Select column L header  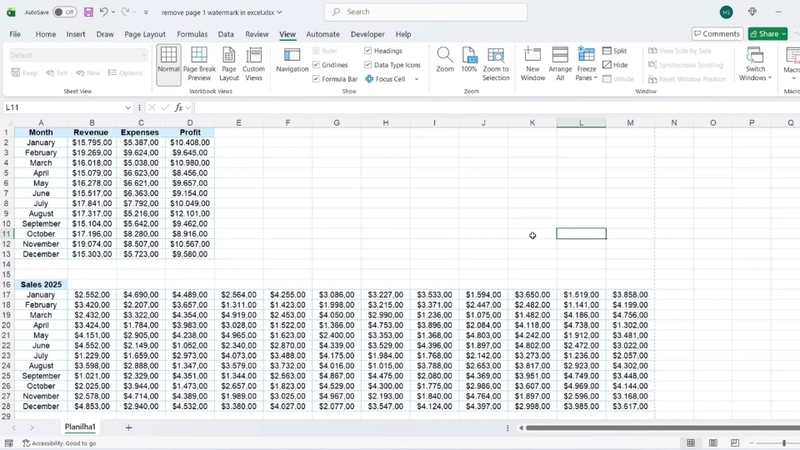pyautogui.click(x=581, y=122)
